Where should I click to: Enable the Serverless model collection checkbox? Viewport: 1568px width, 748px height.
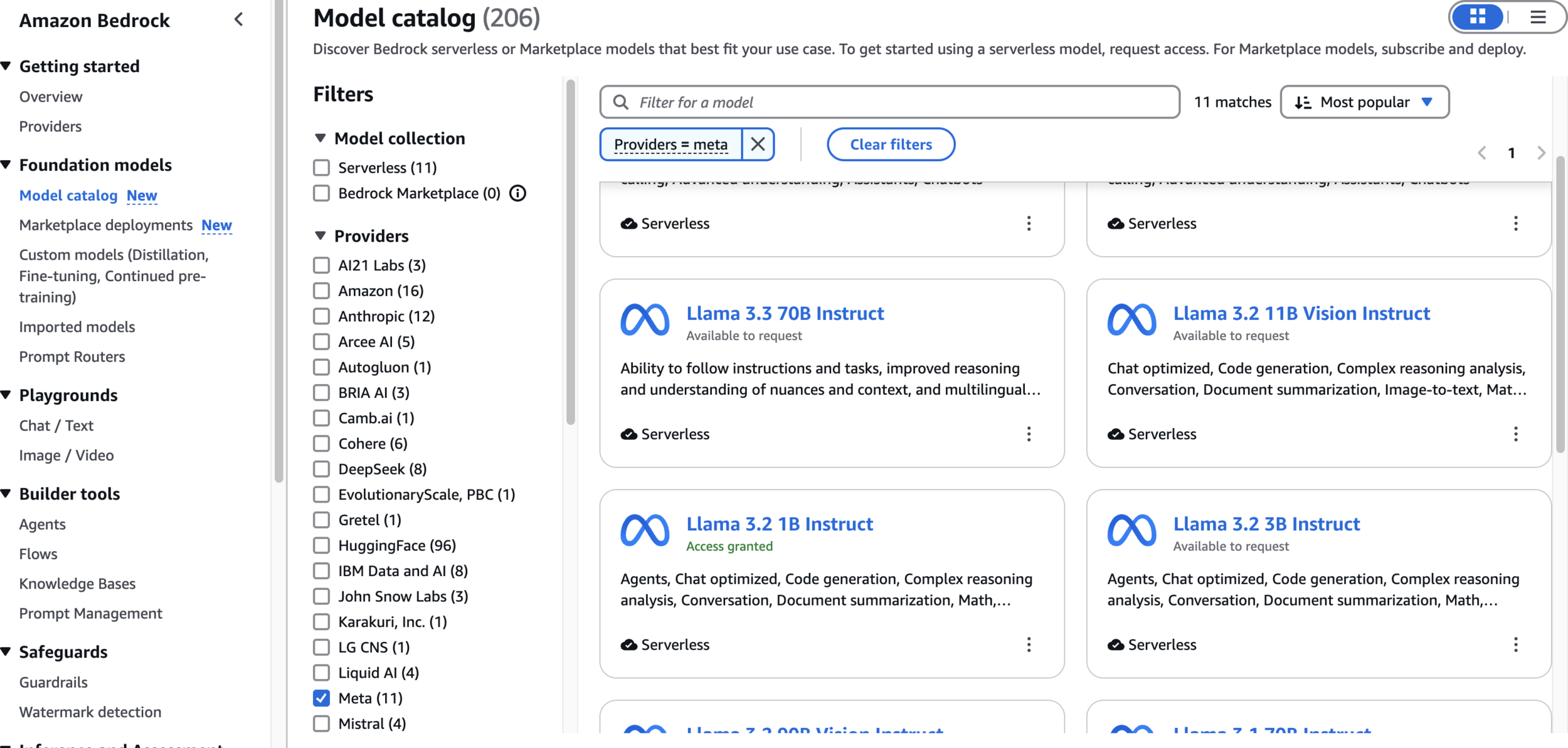322,168
